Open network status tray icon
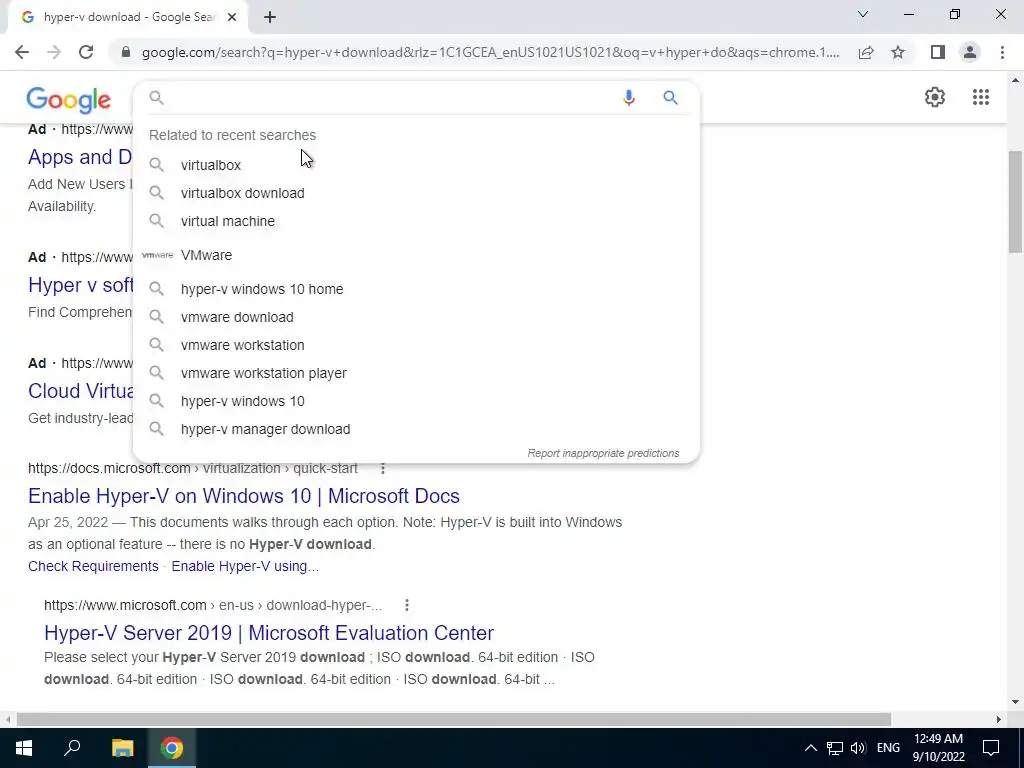 point(835,748)
